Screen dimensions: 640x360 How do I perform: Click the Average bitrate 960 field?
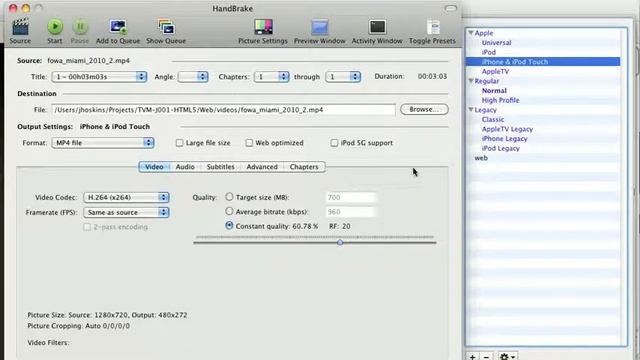coord(350,212)
